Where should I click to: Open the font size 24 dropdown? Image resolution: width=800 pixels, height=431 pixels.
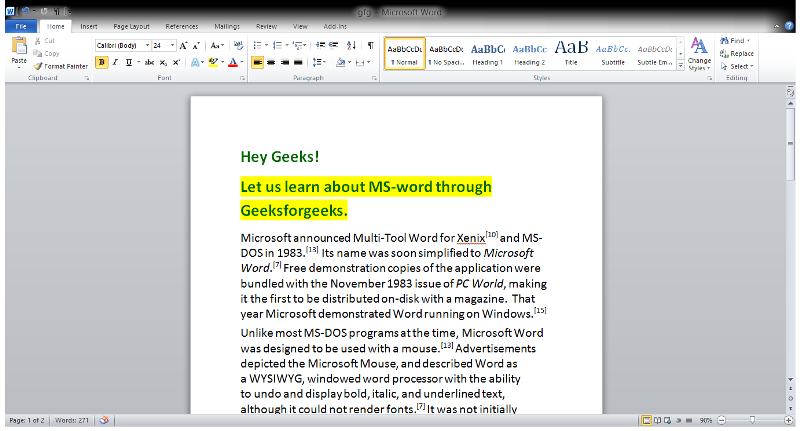172,45
